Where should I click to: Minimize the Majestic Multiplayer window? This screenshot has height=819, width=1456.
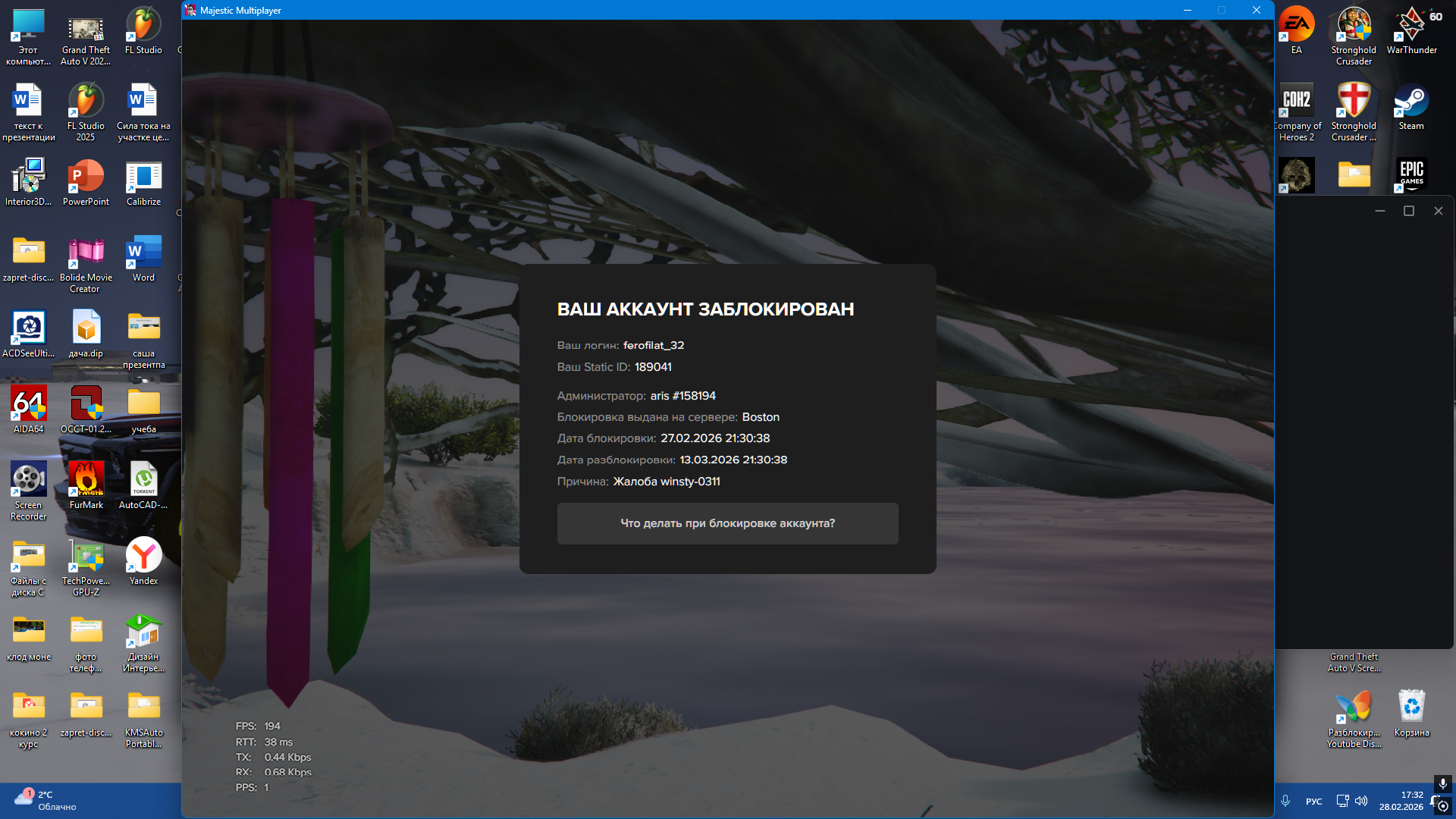point(1187,10)
